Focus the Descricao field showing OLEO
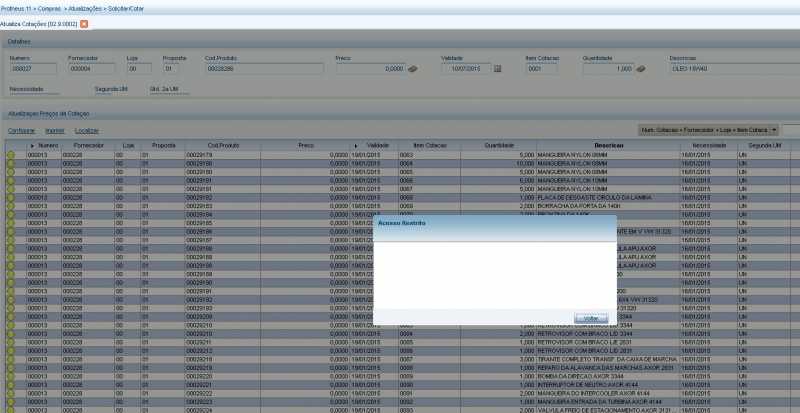This screenshot has height=413, width=800. (735, 68)
